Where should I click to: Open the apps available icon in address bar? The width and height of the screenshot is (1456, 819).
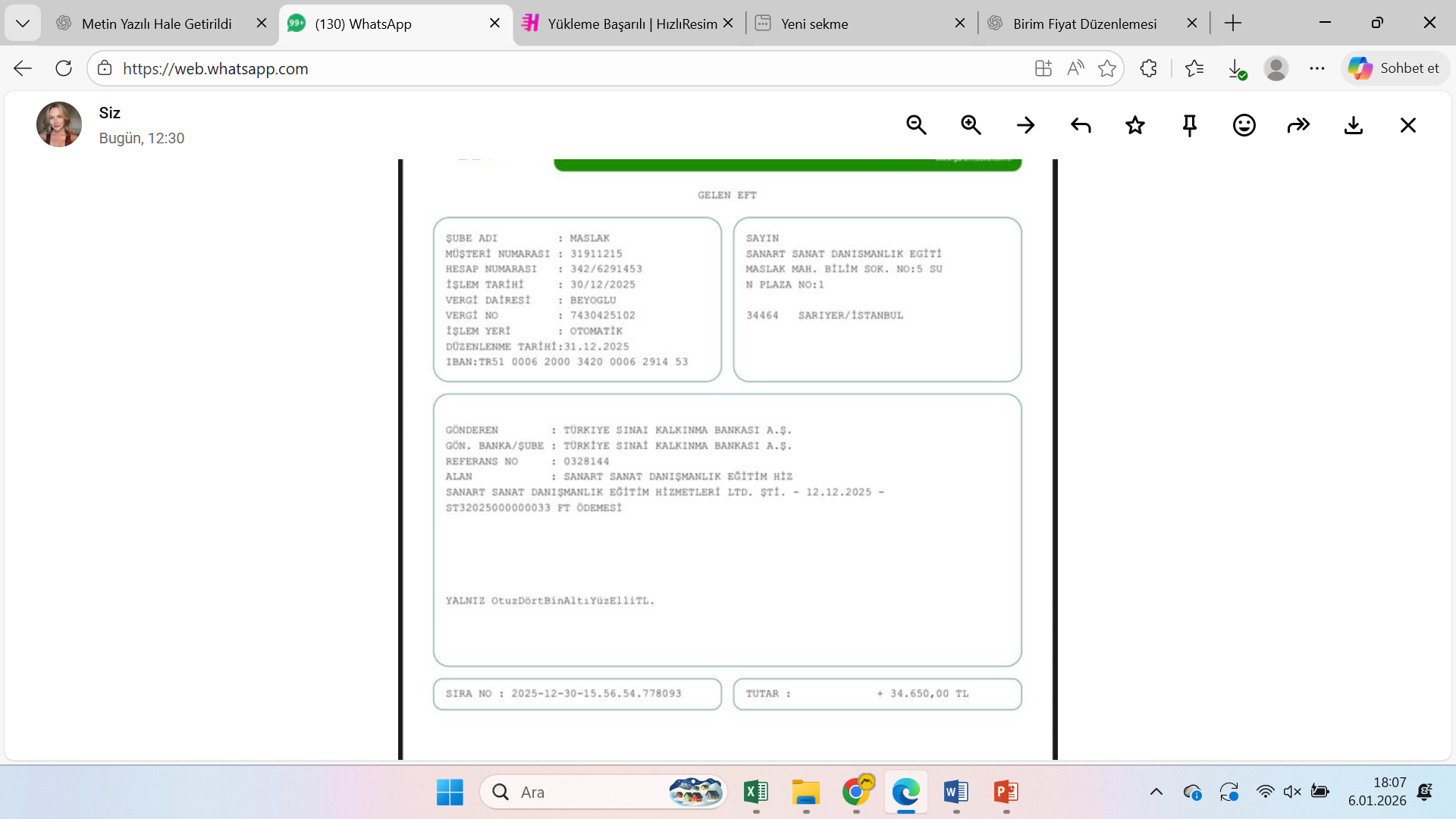[x=1043, y=68]
